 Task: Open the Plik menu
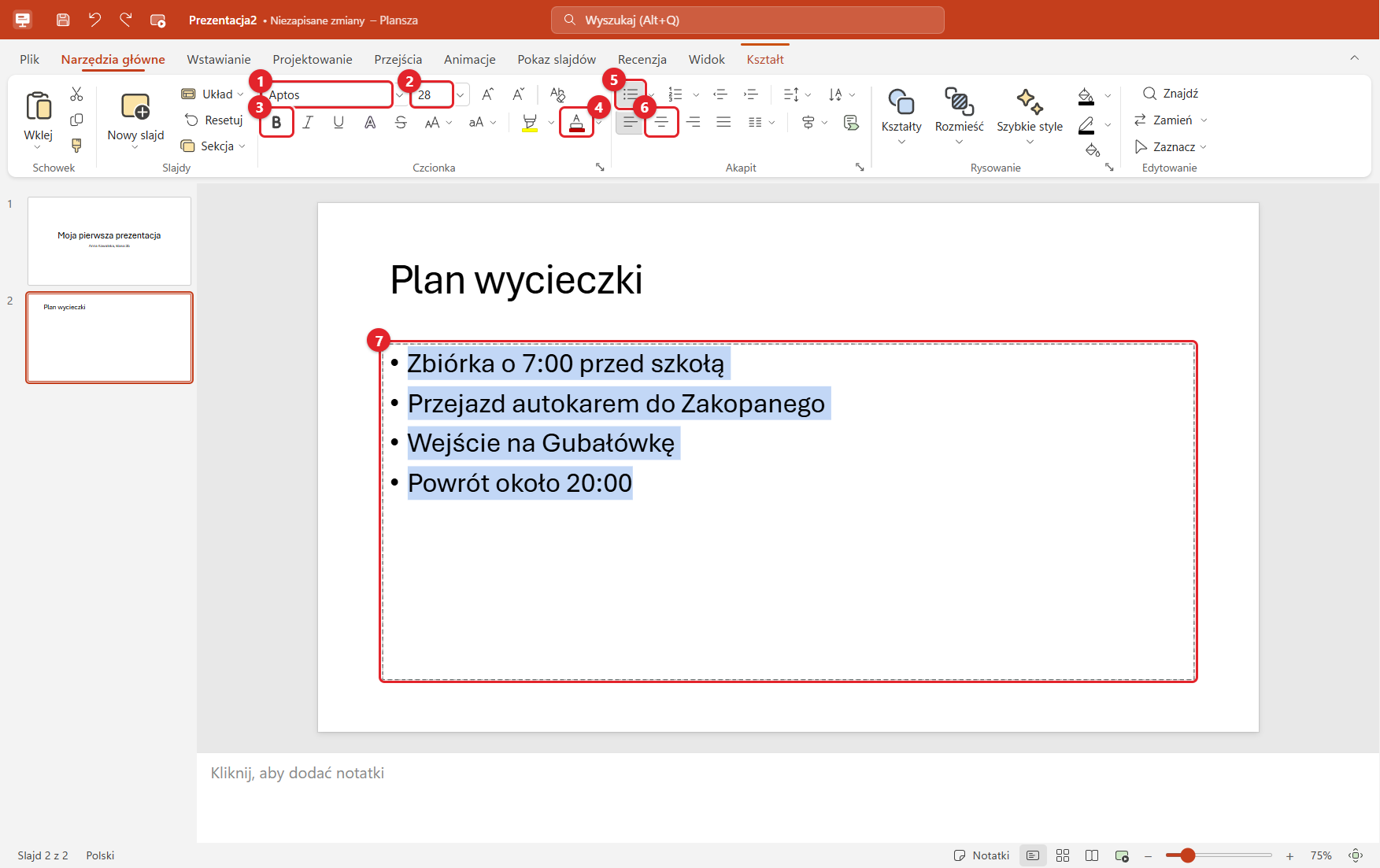(x=30, y=59)
